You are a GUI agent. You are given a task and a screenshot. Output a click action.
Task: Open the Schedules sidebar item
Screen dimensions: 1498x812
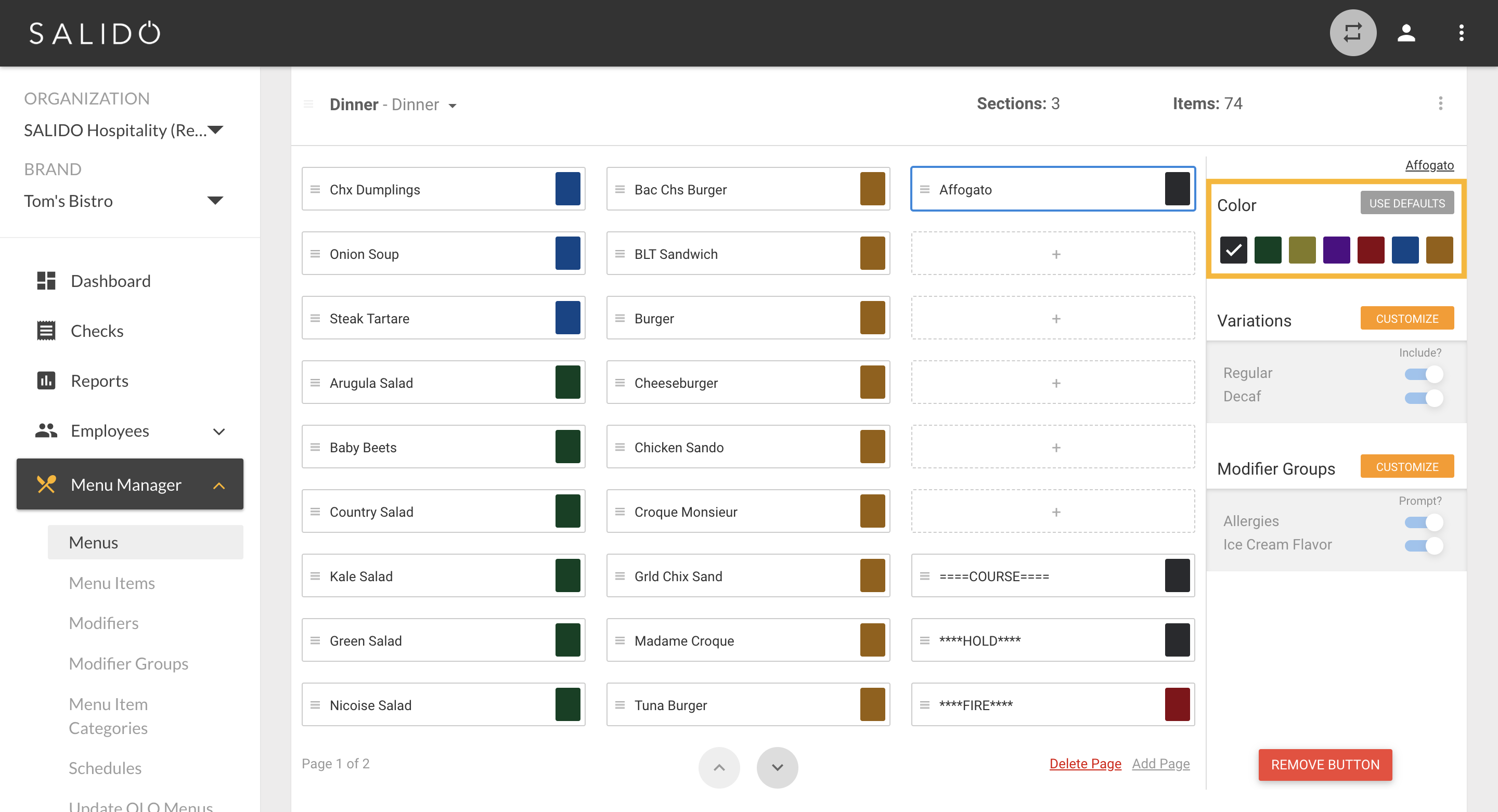pos(105,768)
